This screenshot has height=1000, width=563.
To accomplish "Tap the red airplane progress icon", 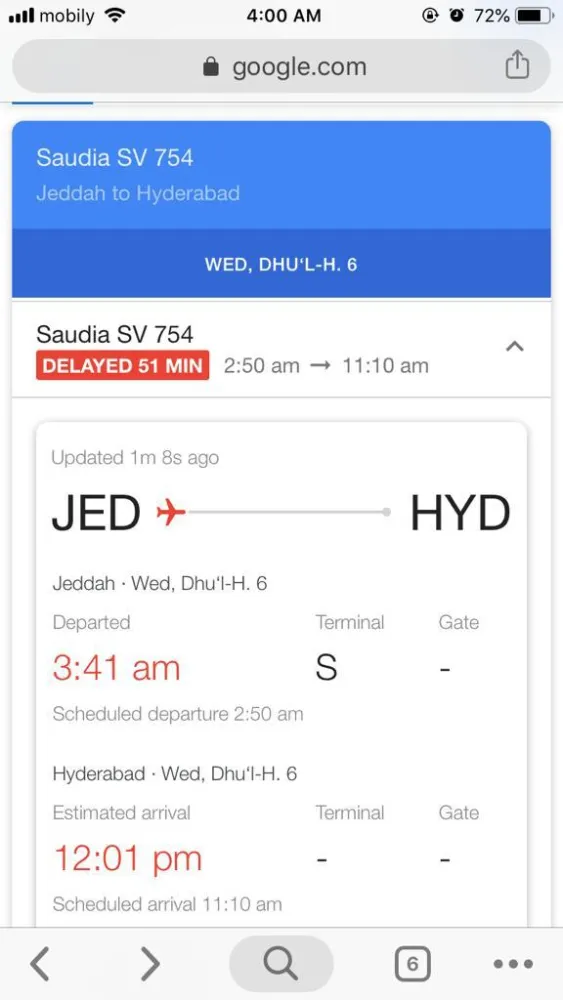I will (x=171, y=512).
